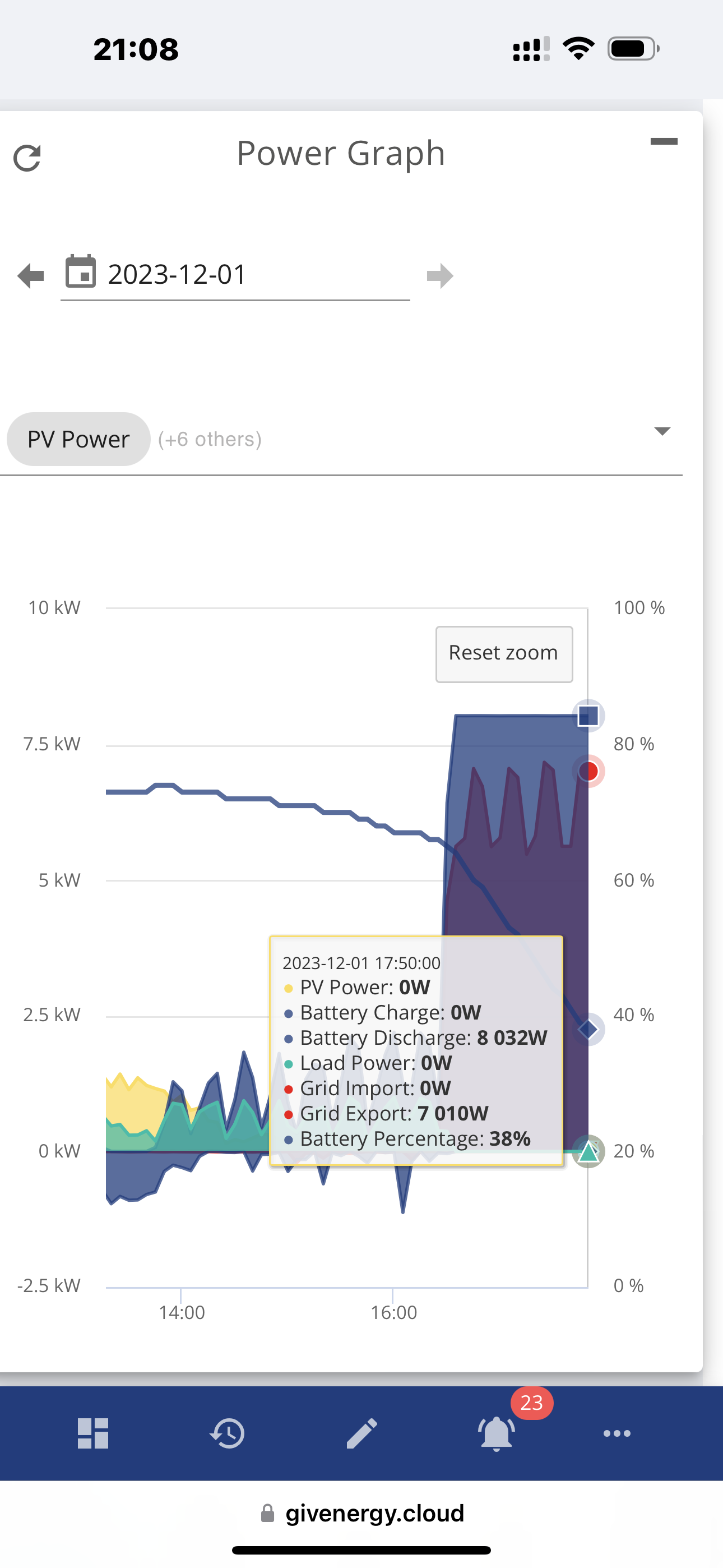Open the calendar date picker icon
Image resolution: width=723 pixels, height=1568 pixels.
(81, 271)
